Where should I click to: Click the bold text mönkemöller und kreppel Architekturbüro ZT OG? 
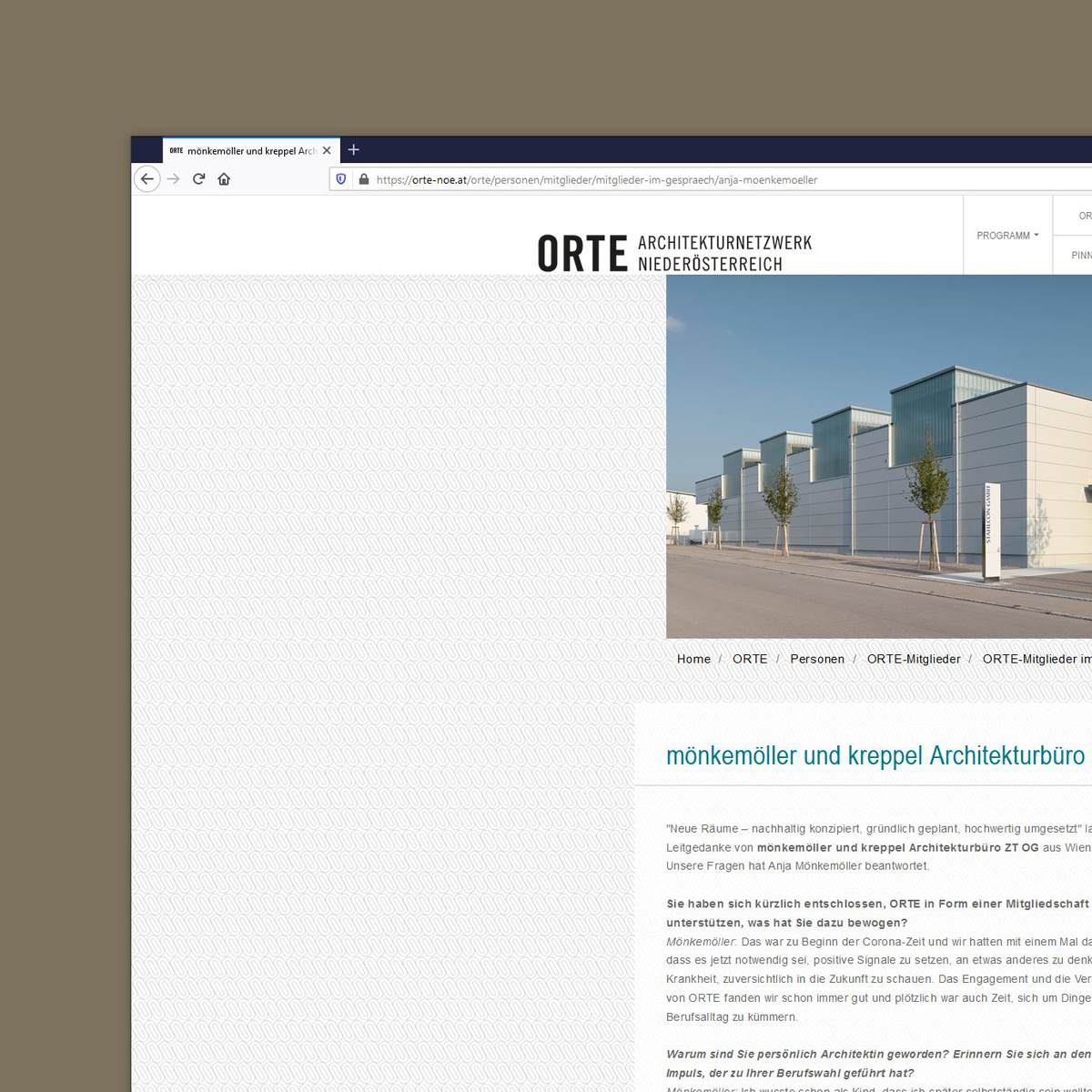(897, 847)
